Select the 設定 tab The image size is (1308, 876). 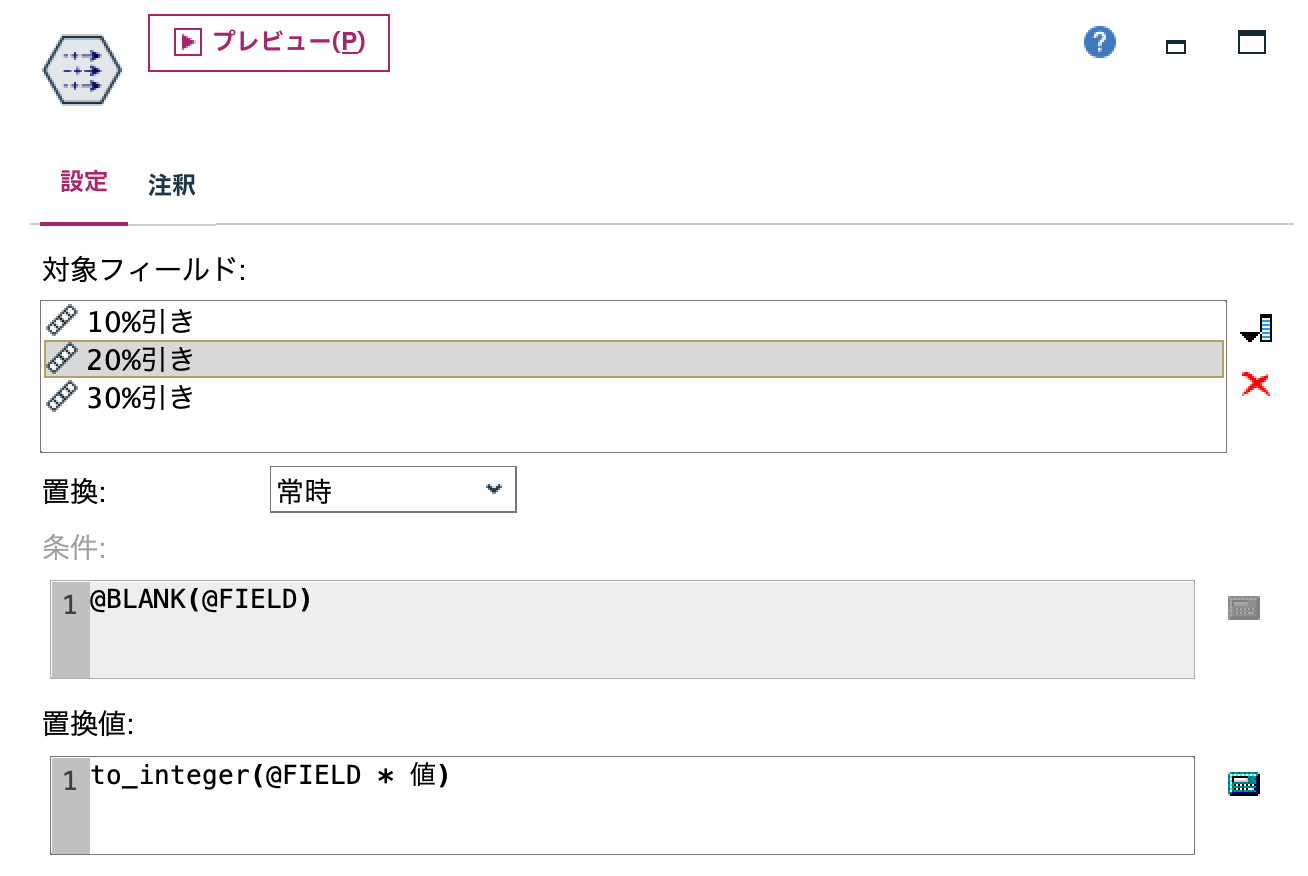(x=83, y=182)
